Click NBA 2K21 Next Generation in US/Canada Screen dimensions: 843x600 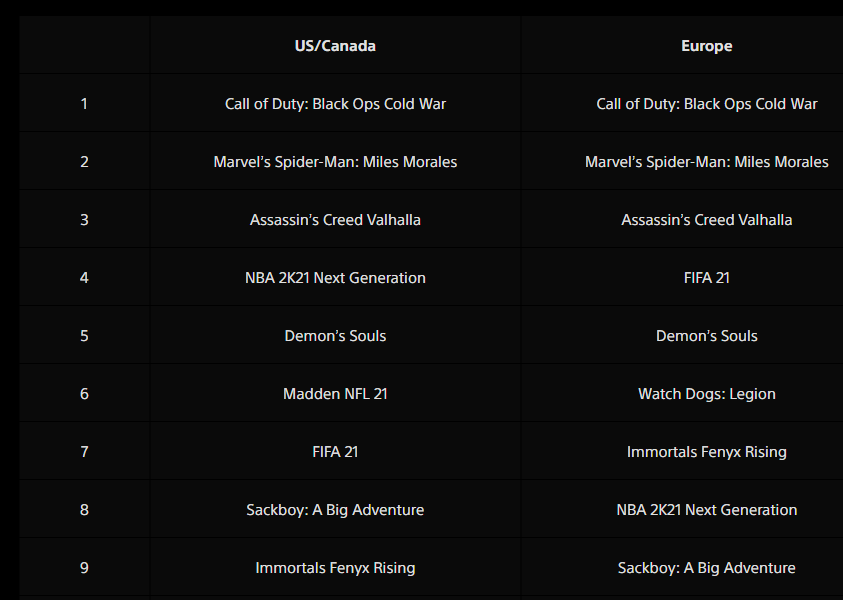[335, 278]
